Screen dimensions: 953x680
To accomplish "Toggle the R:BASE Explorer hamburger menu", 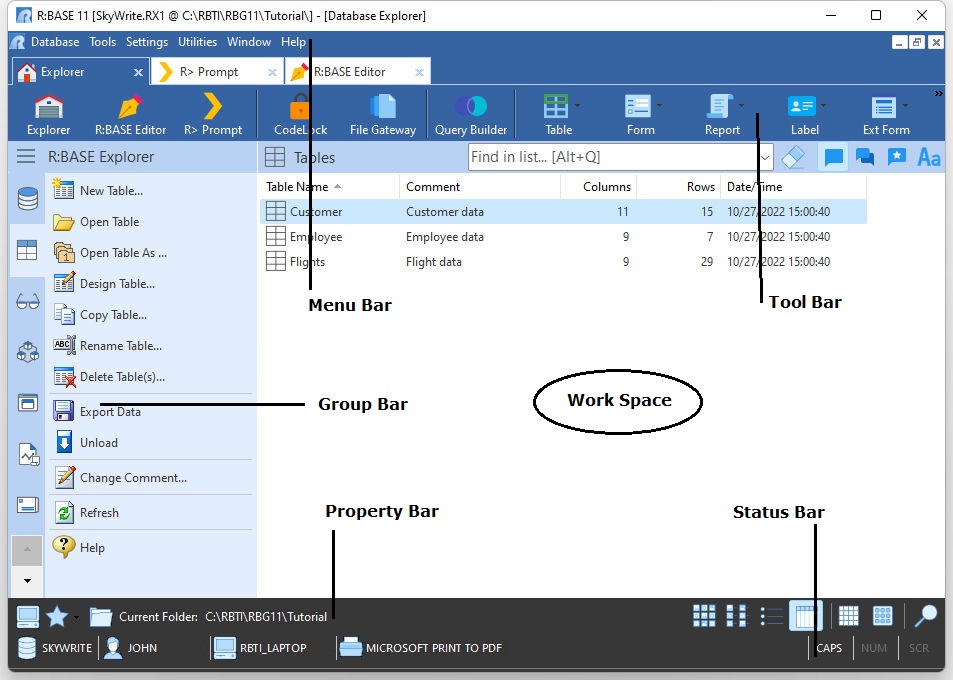I will point(26,157).
